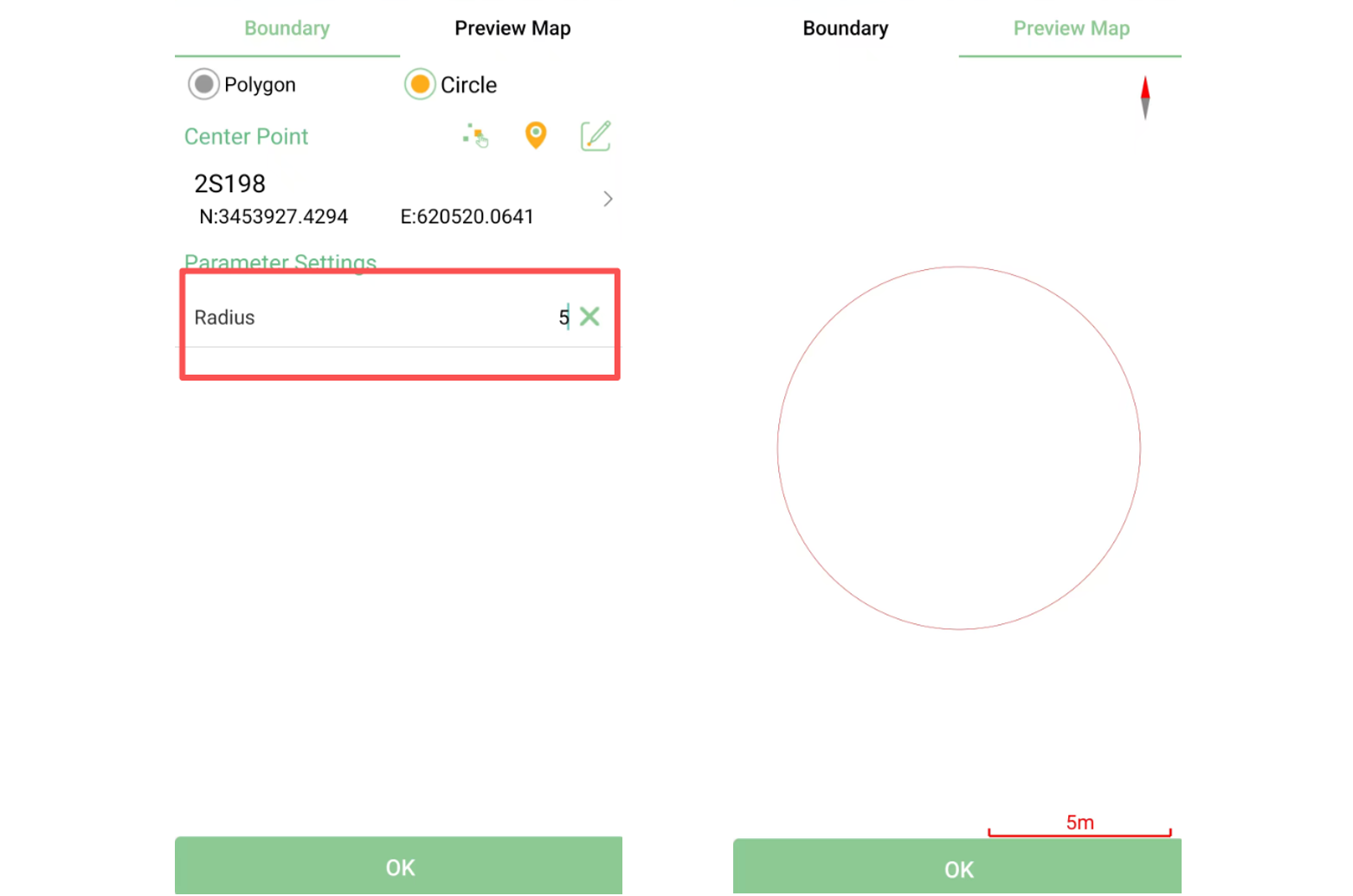Screen dimensions: 1353x896
Task: Tap the 5m scale bar label
Action: point(1079,822)
